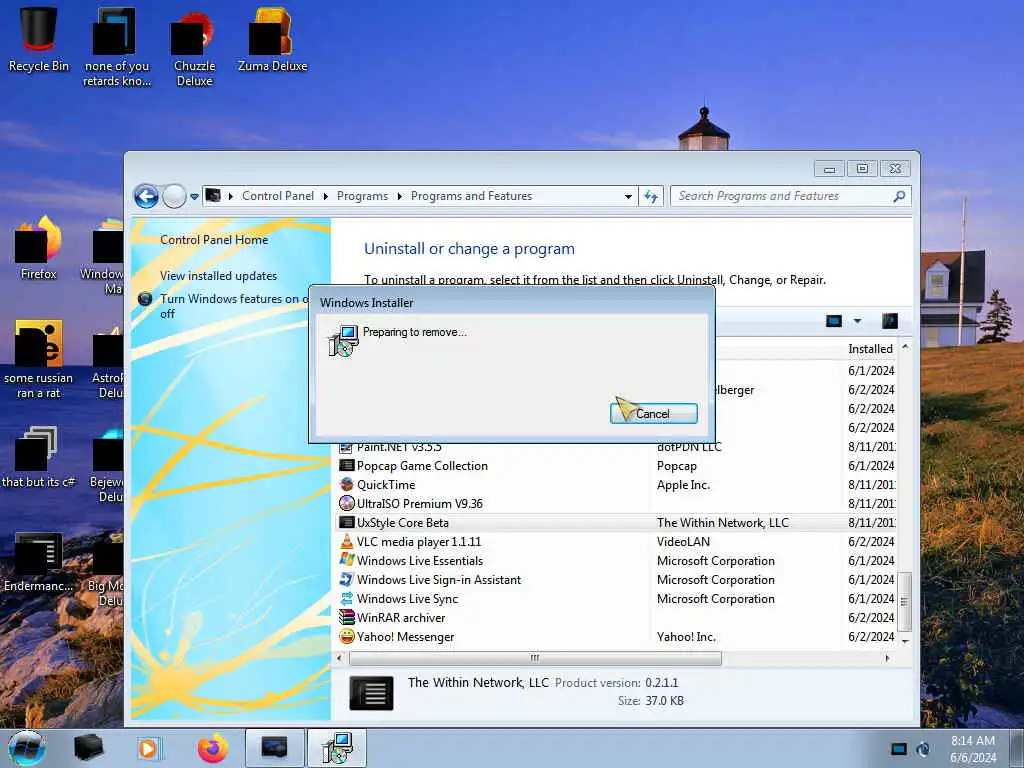The height and width of the screenshot is (768, 1024).
Task: Click the search magnifier icon
Action: click(899, 196)
